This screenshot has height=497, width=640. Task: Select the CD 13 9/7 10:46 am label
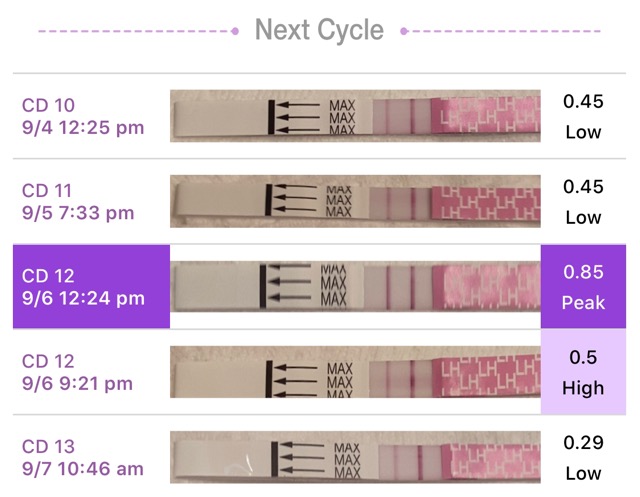(x=84, y=457)
